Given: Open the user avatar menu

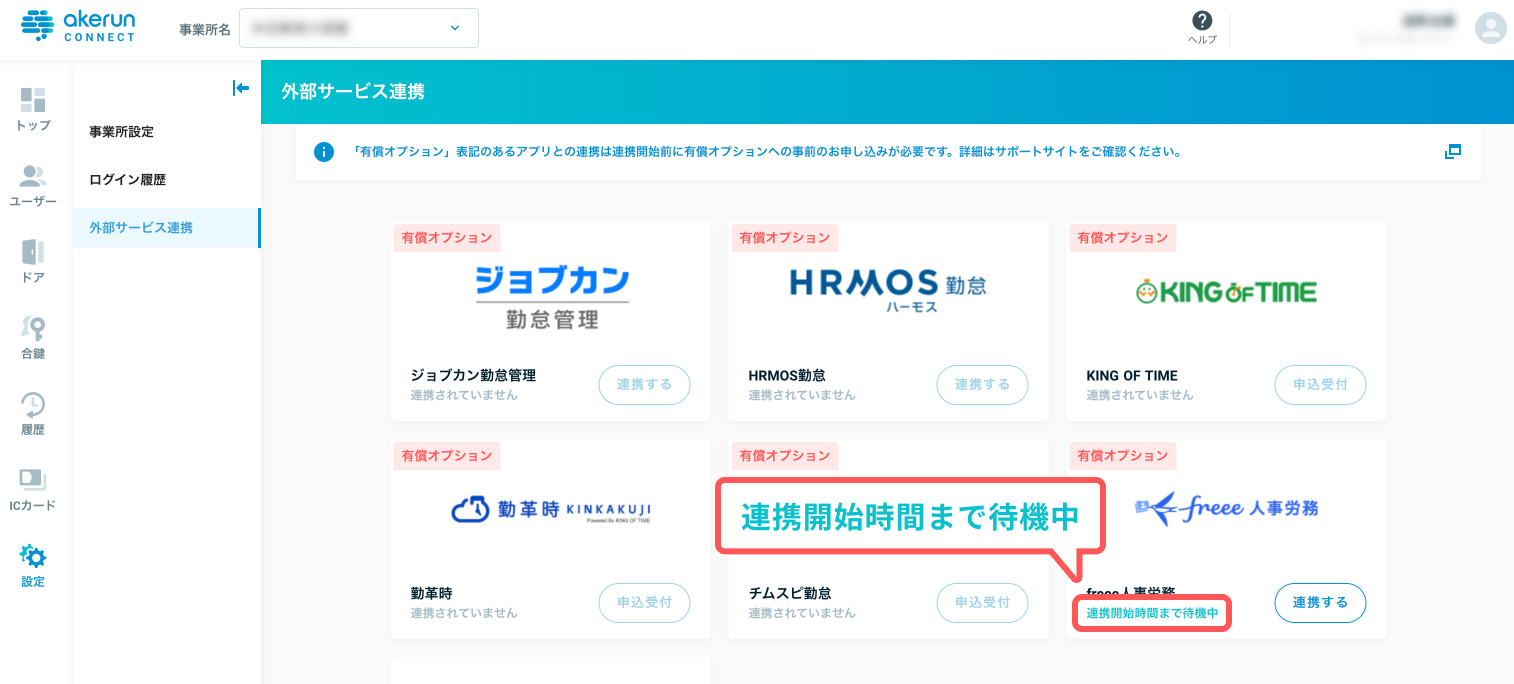Looking at the screenshot, I should click(x=1490, y=28).
